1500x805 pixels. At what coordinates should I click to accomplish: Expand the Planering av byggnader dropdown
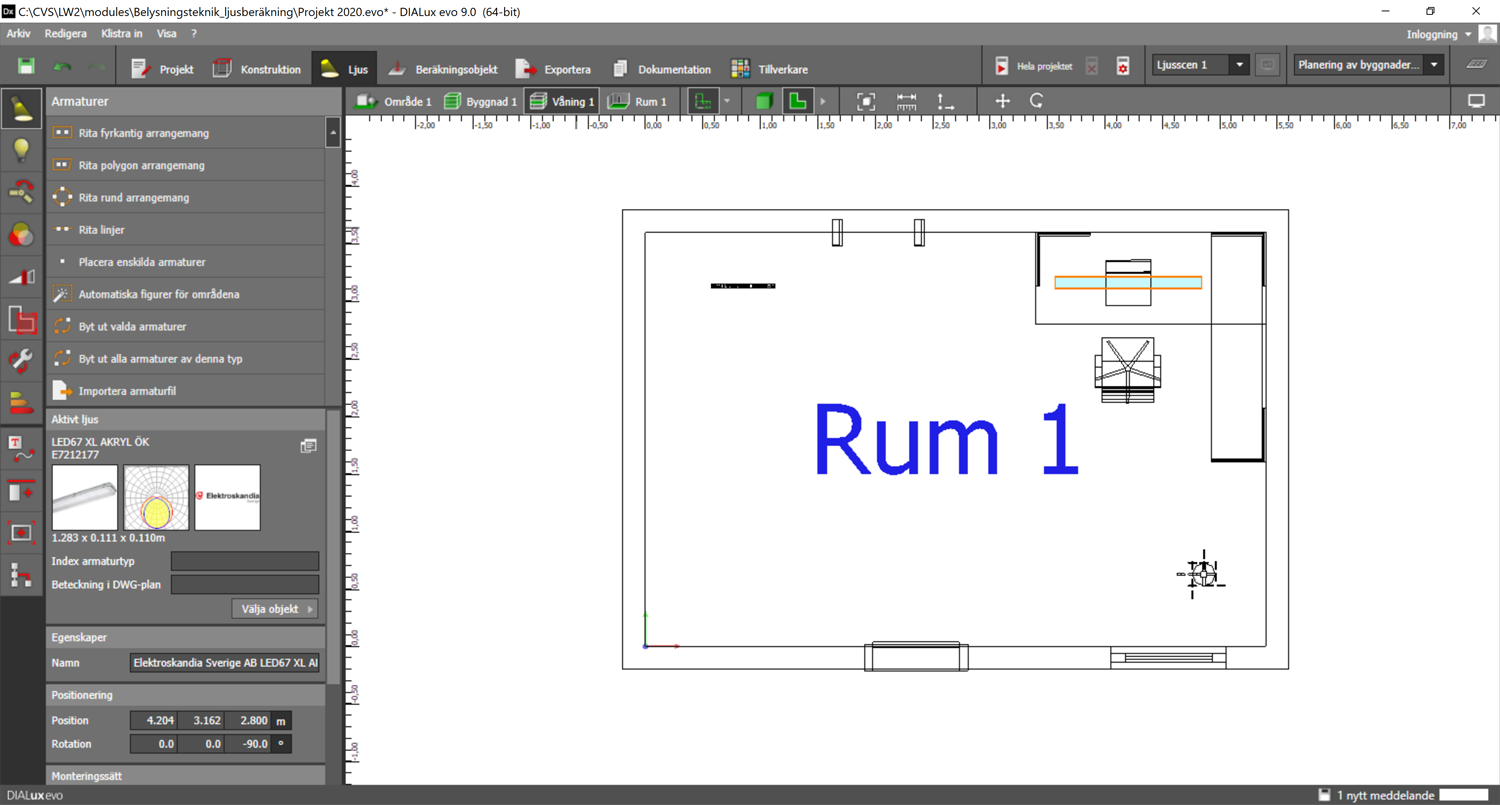click(1434, 65)
